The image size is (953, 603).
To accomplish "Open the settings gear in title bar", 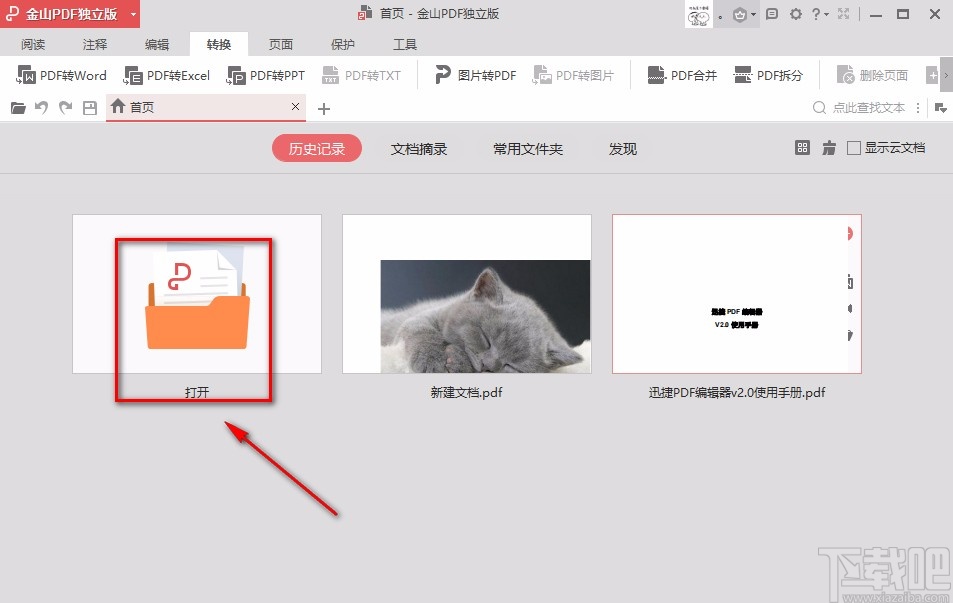I will click(x=795, y=13).
